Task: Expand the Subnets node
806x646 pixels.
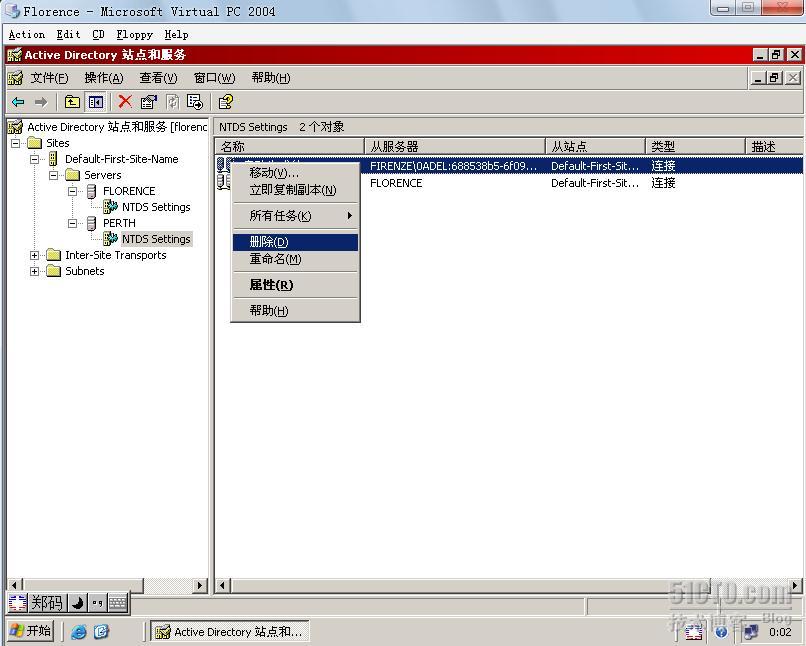Action: [x=34, y=271]
